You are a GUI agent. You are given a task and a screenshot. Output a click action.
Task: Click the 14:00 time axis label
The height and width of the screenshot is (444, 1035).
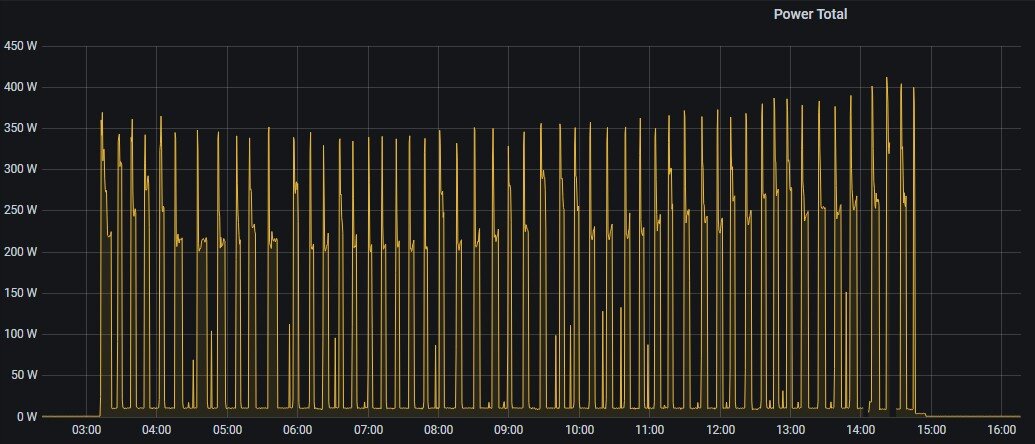[861, 430]
